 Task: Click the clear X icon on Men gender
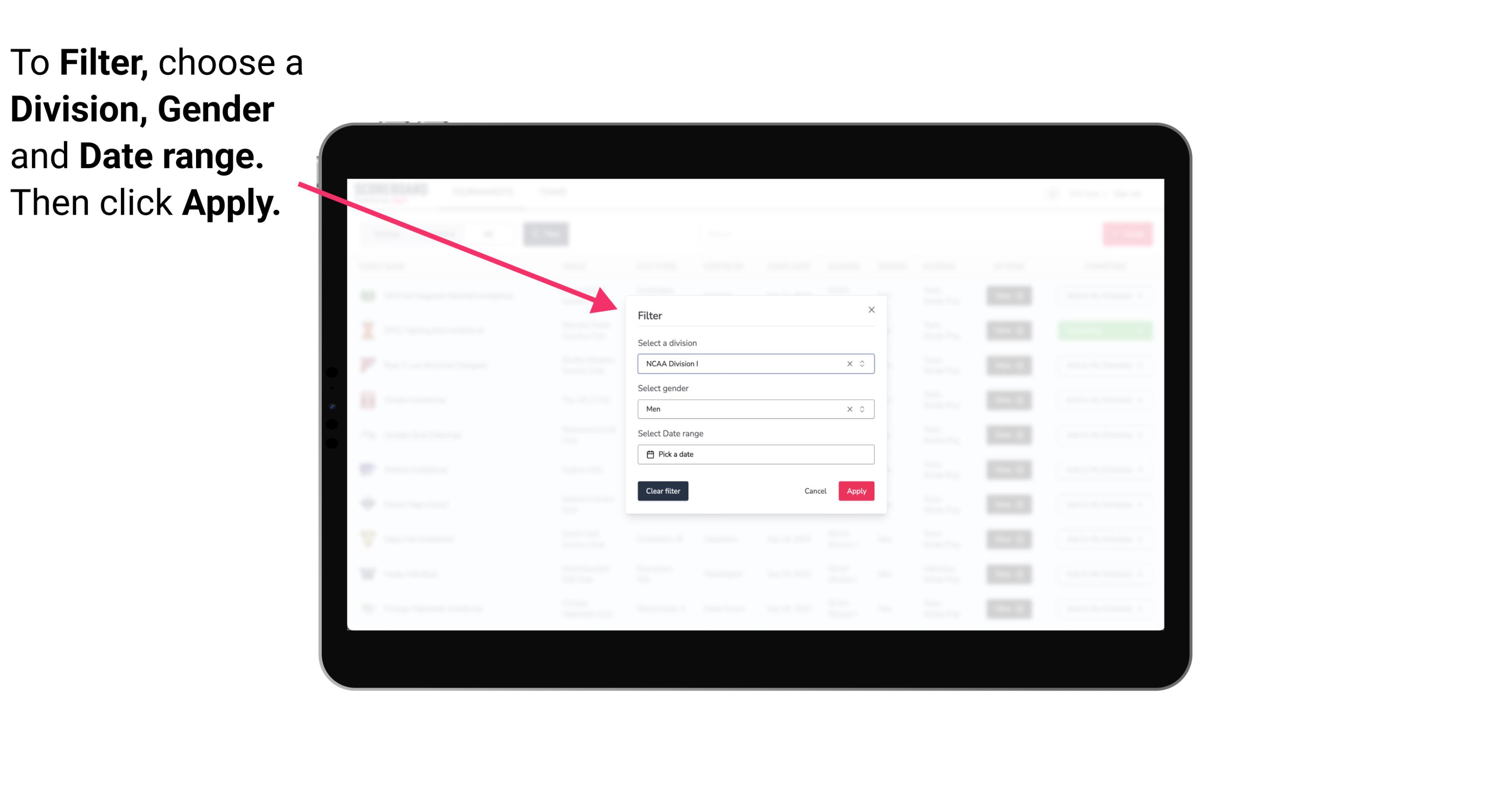coord(849,409)
